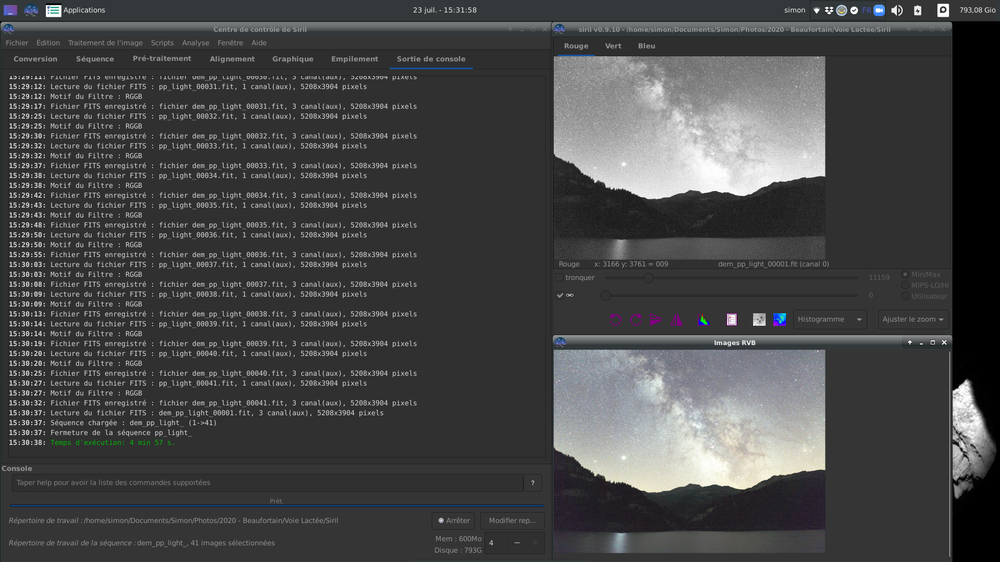Click the vertical mirror flip icon
1000x562 pixels.
click(677, 320)
